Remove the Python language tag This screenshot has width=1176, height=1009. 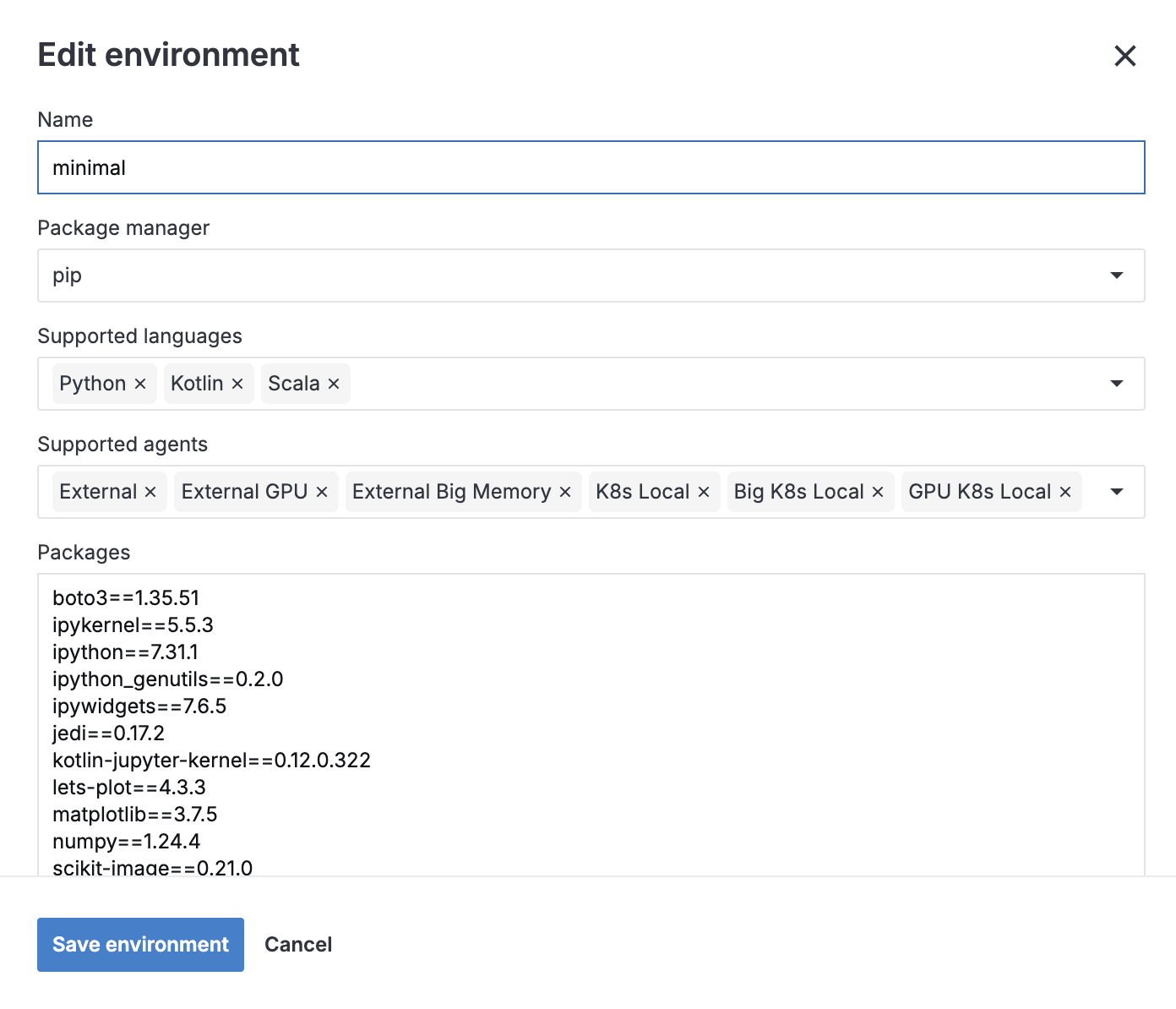coord(140,384)
